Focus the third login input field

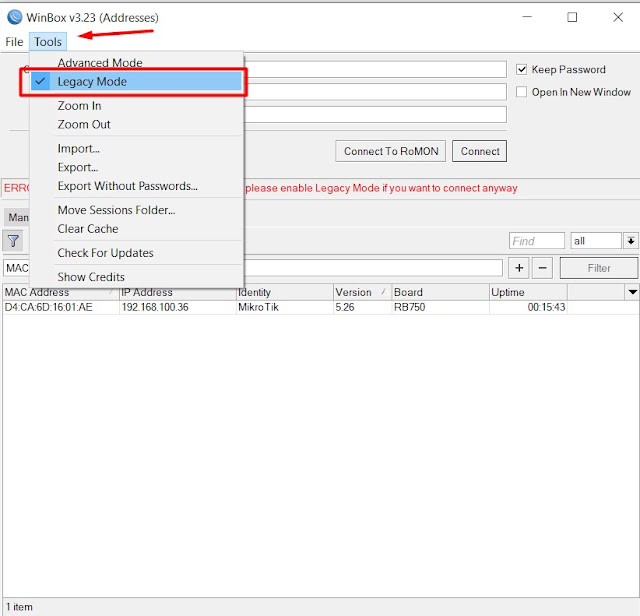pos(376,114)
